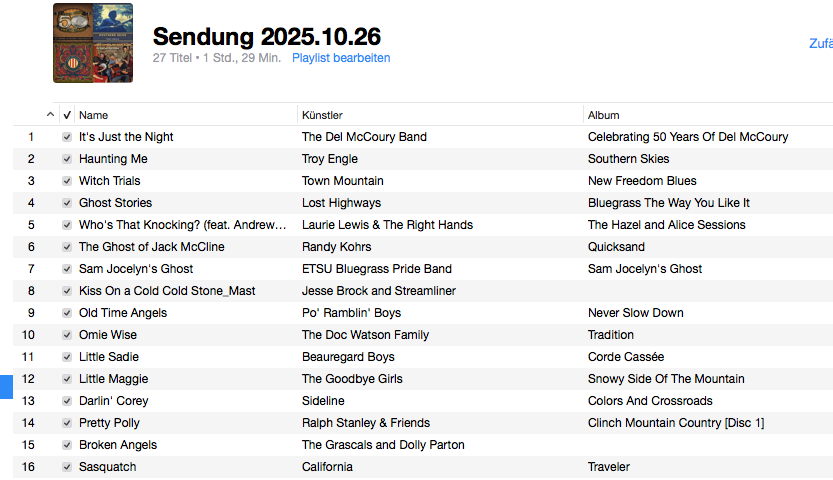Select the track "Ghost Stories"
This screenshot has width=833, height=480.
[x=116, y=203]
